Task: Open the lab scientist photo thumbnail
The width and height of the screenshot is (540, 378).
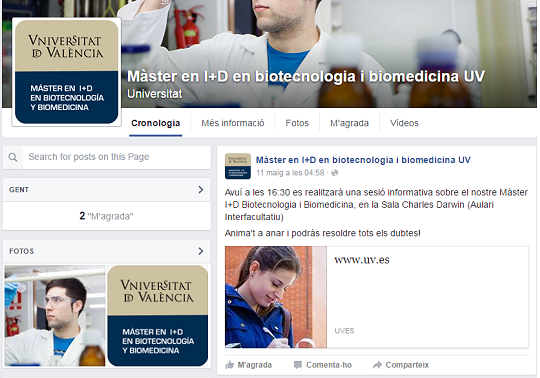Action: (55, 316)
